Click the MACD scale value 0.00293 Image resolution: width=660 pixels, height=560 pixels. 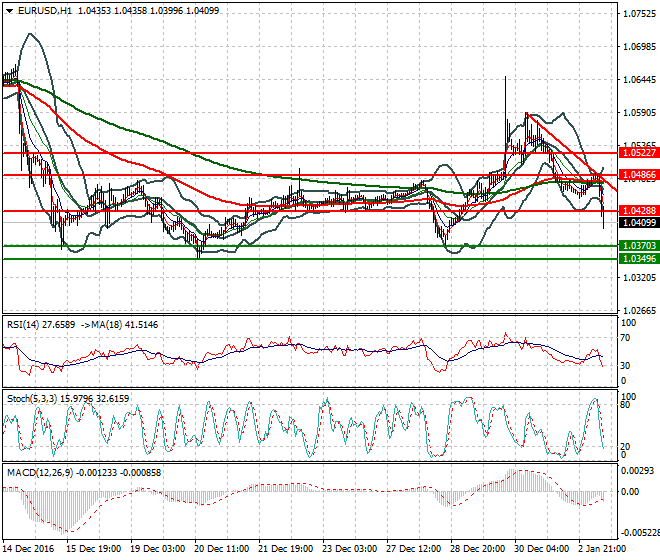coord(638,471)
